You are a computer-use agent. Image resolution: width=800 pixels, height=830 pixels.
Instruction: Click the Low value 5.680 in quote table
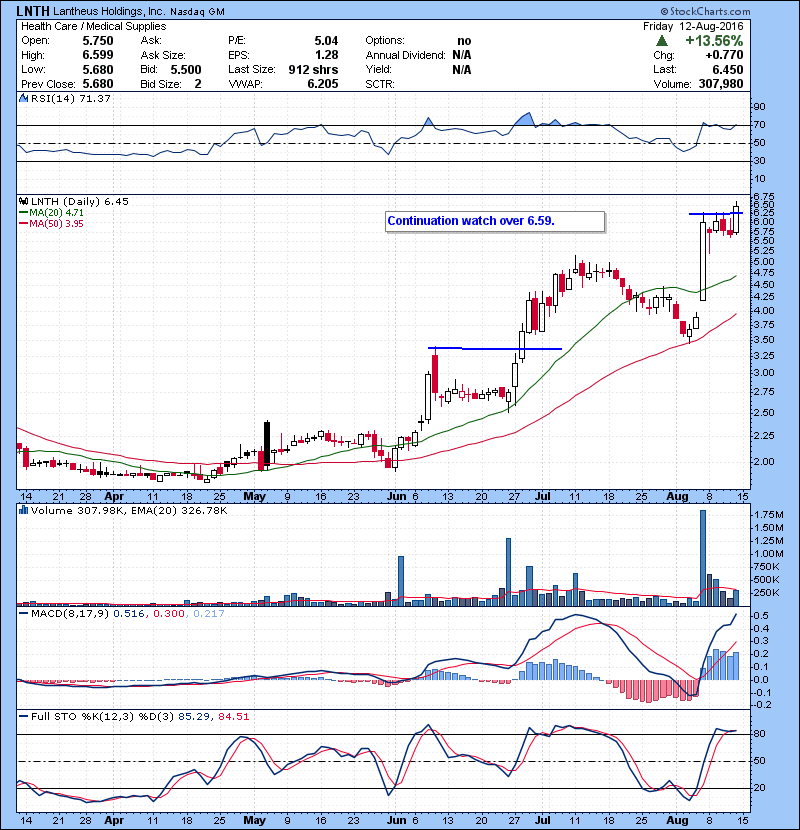click(98, 69)
